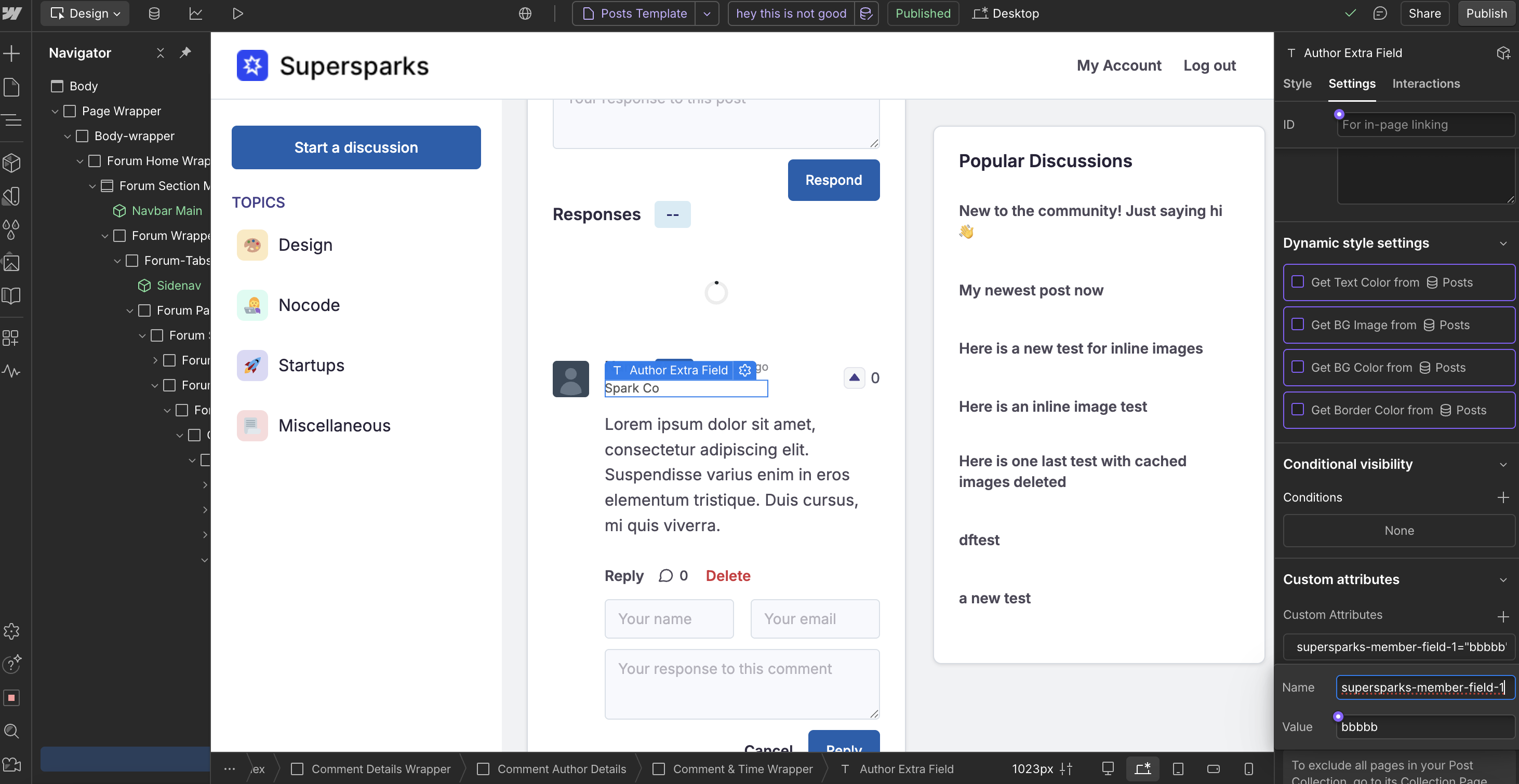The width and height of the screenshot is (1519, 784).
Task: Open the Assets image panel
Action: pos(12,262)
